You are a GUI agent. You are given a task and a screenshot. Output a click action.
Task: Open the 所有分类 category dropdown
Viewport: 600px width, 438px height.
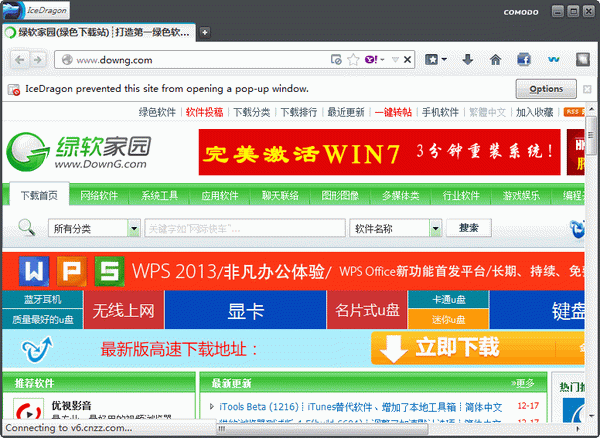tap(134, 228)
